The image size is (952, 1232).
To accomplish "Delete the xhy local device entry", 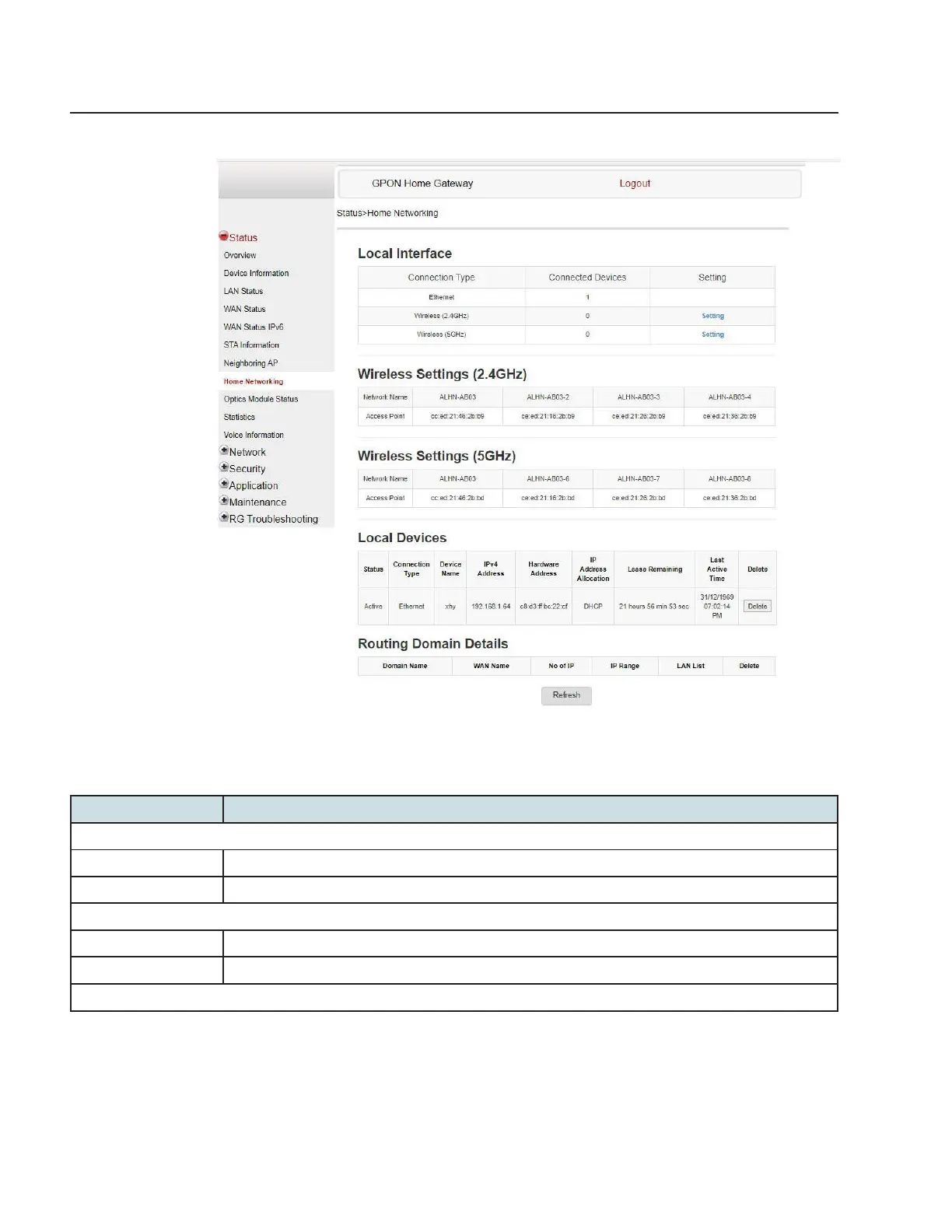I will 758,606.
